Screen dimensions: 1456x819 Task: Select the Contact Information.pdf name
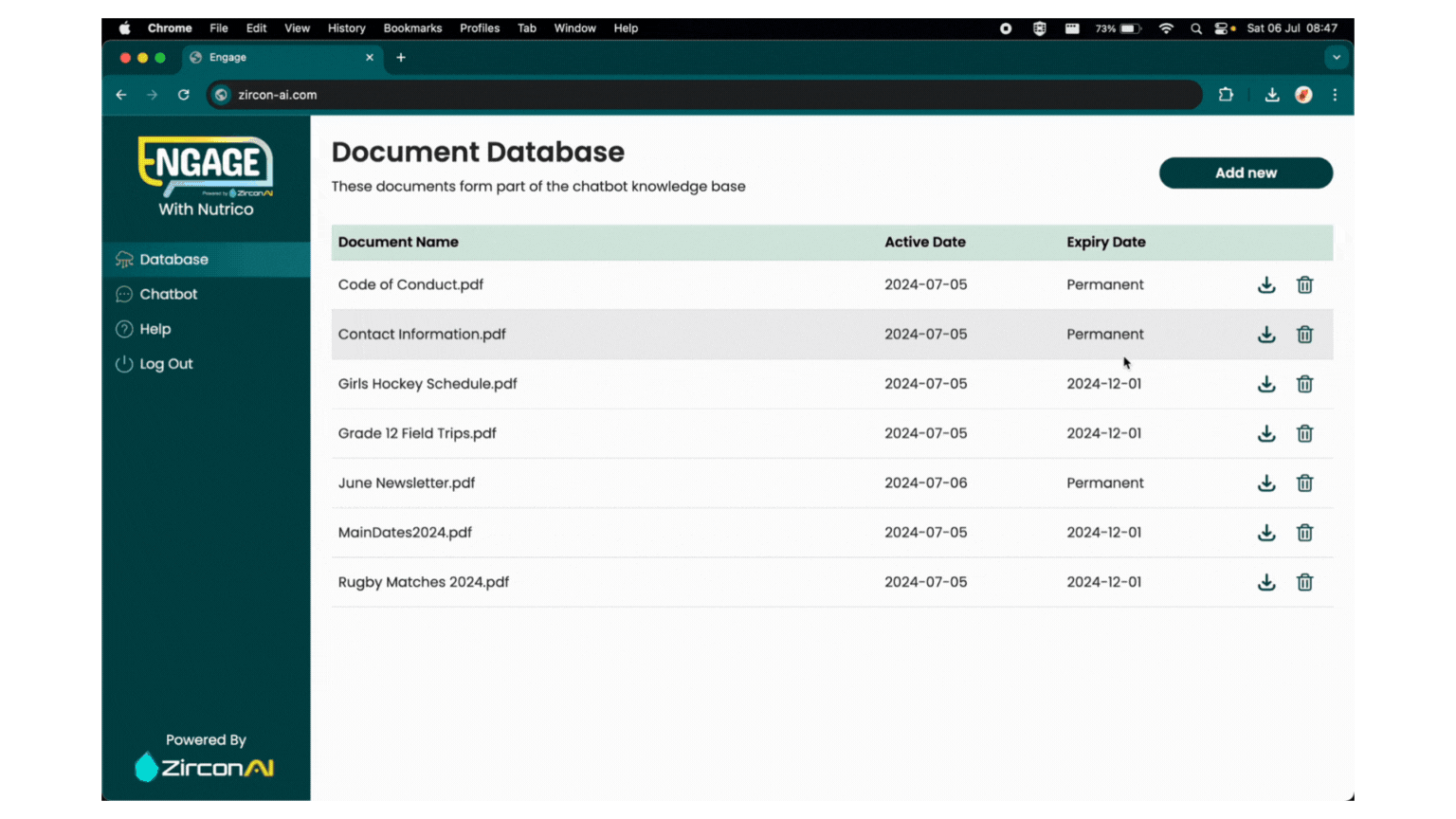(422, 335)
